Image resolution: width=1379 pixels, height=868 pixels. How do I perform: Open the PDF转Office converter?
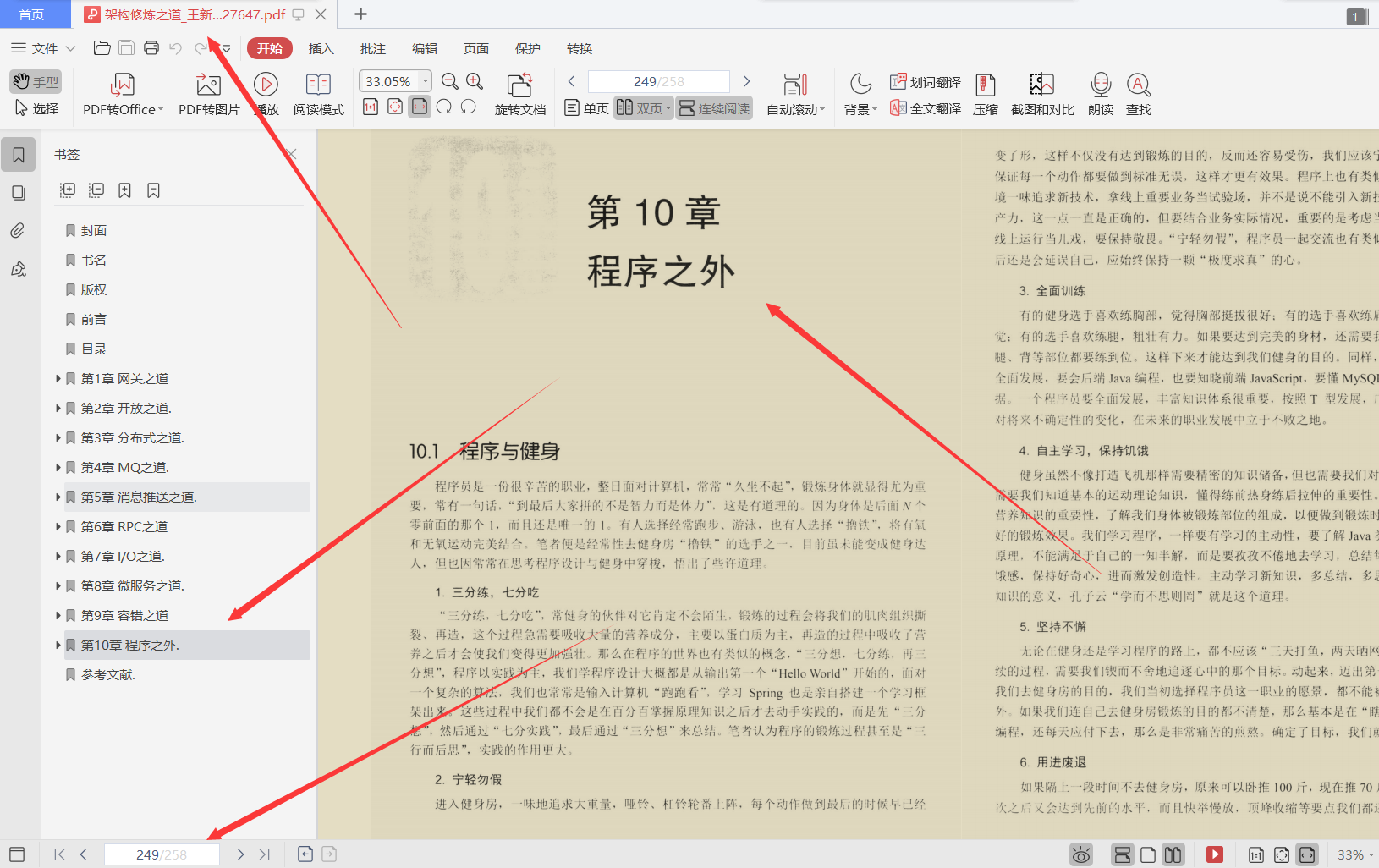tap(123, 95)
